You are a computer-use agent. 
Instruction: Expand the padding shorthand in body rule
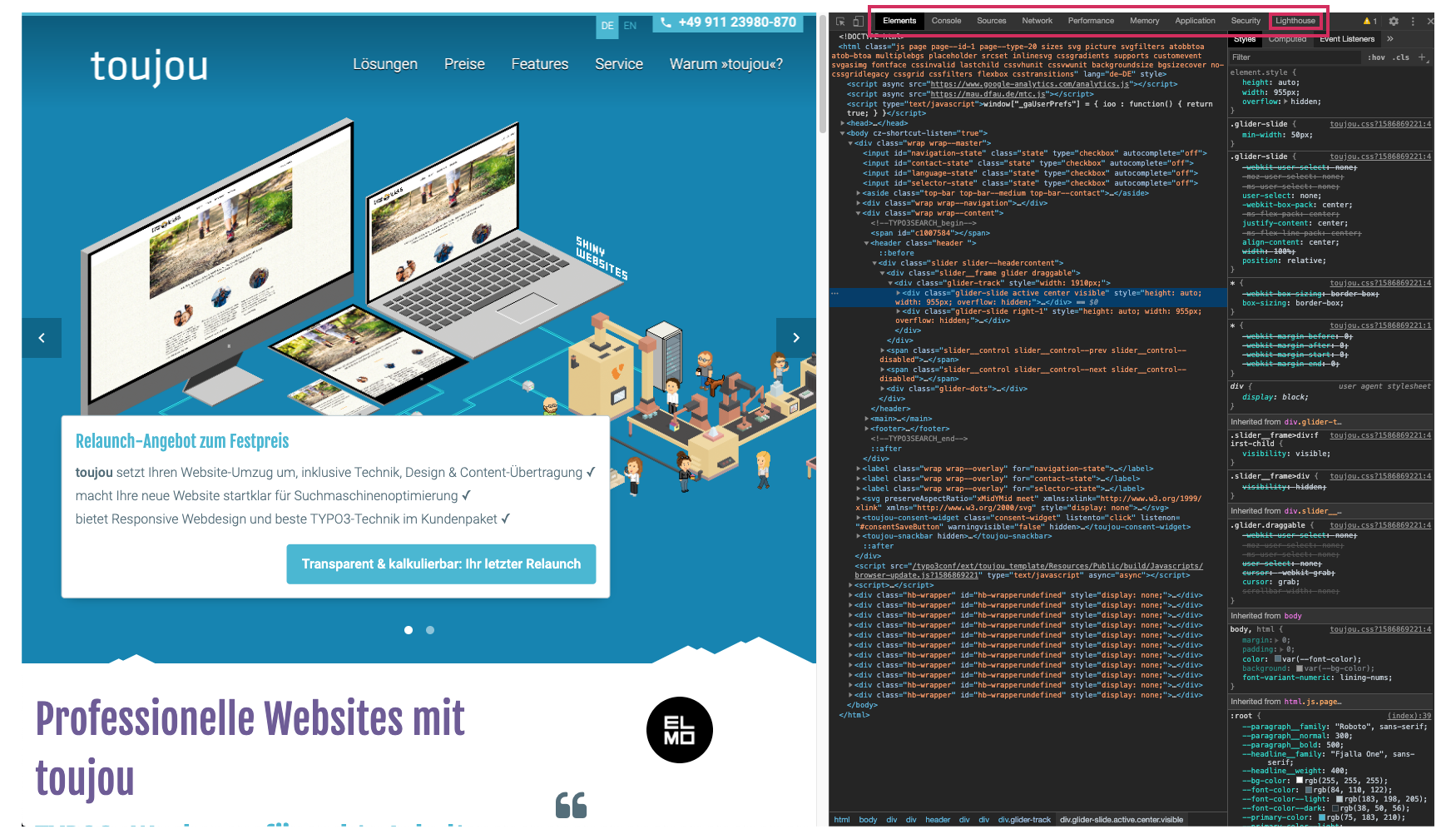(x=1283, y=649)
